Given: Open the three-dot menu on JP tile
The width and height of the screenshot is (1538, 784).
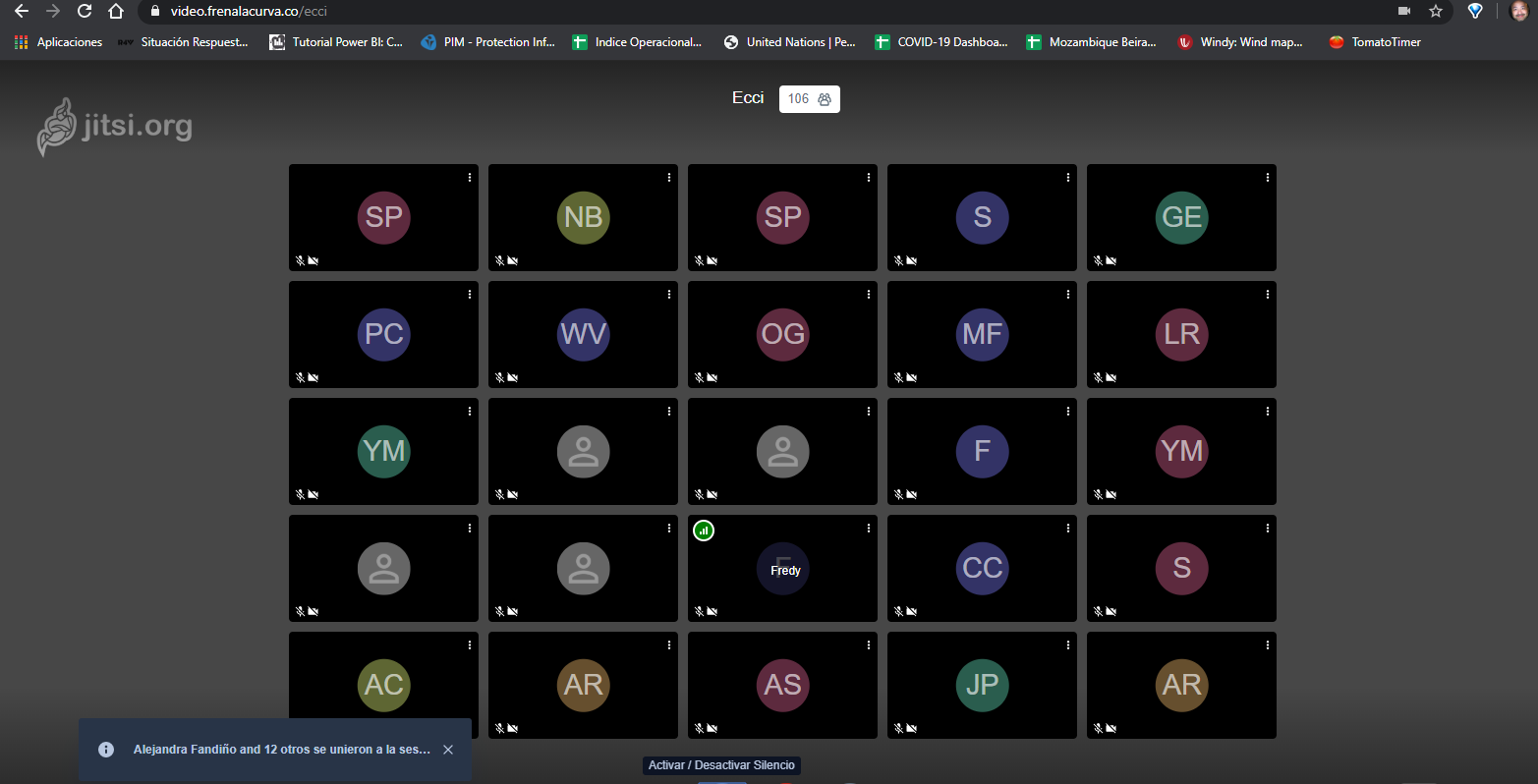Looking at the screenshot, I should coord(1068,645).
